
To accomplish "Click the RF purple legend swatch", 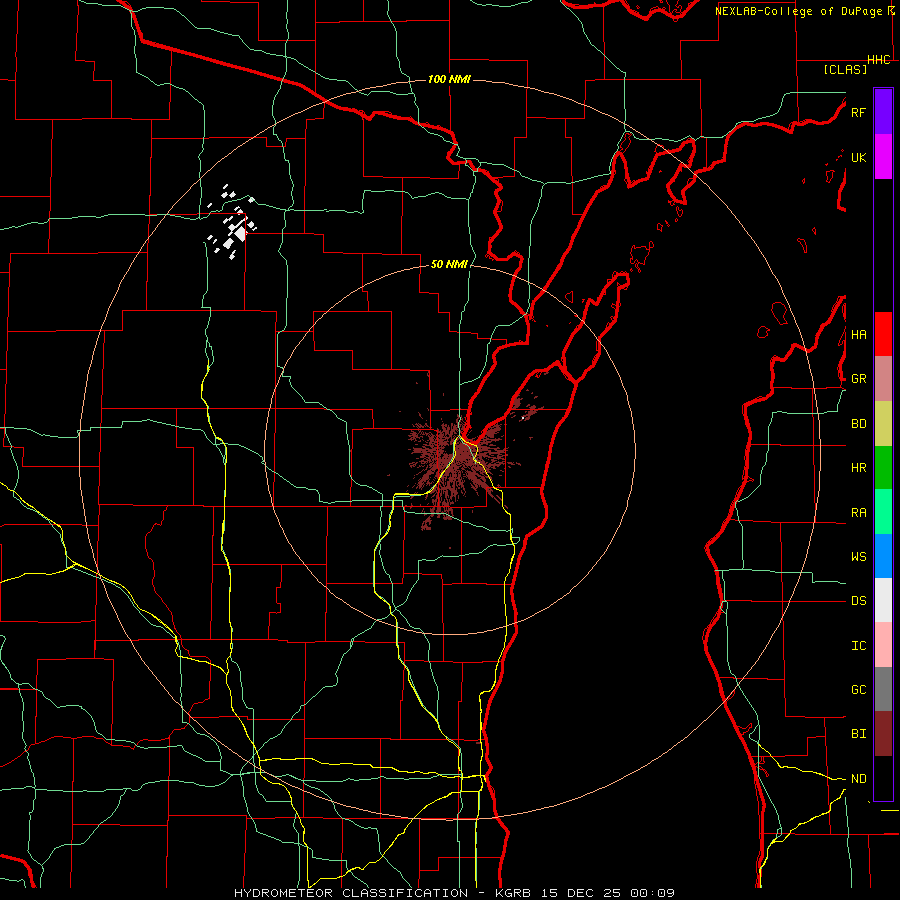I will point(883,112).
